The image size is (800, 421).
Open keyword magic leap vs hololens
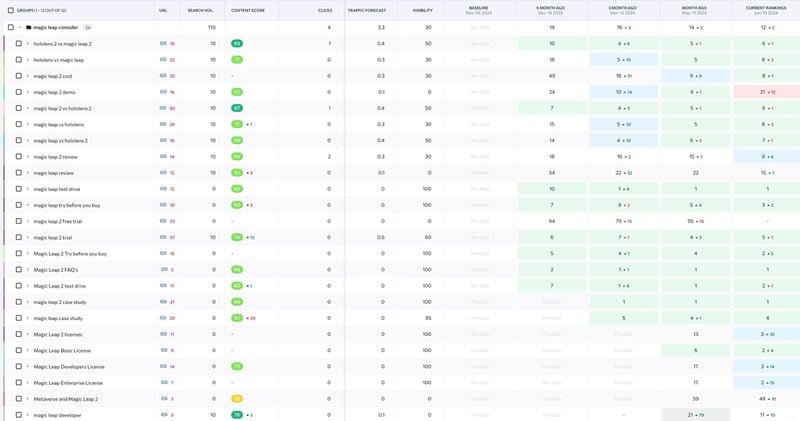pyautogui.click(x=59, y=124)
